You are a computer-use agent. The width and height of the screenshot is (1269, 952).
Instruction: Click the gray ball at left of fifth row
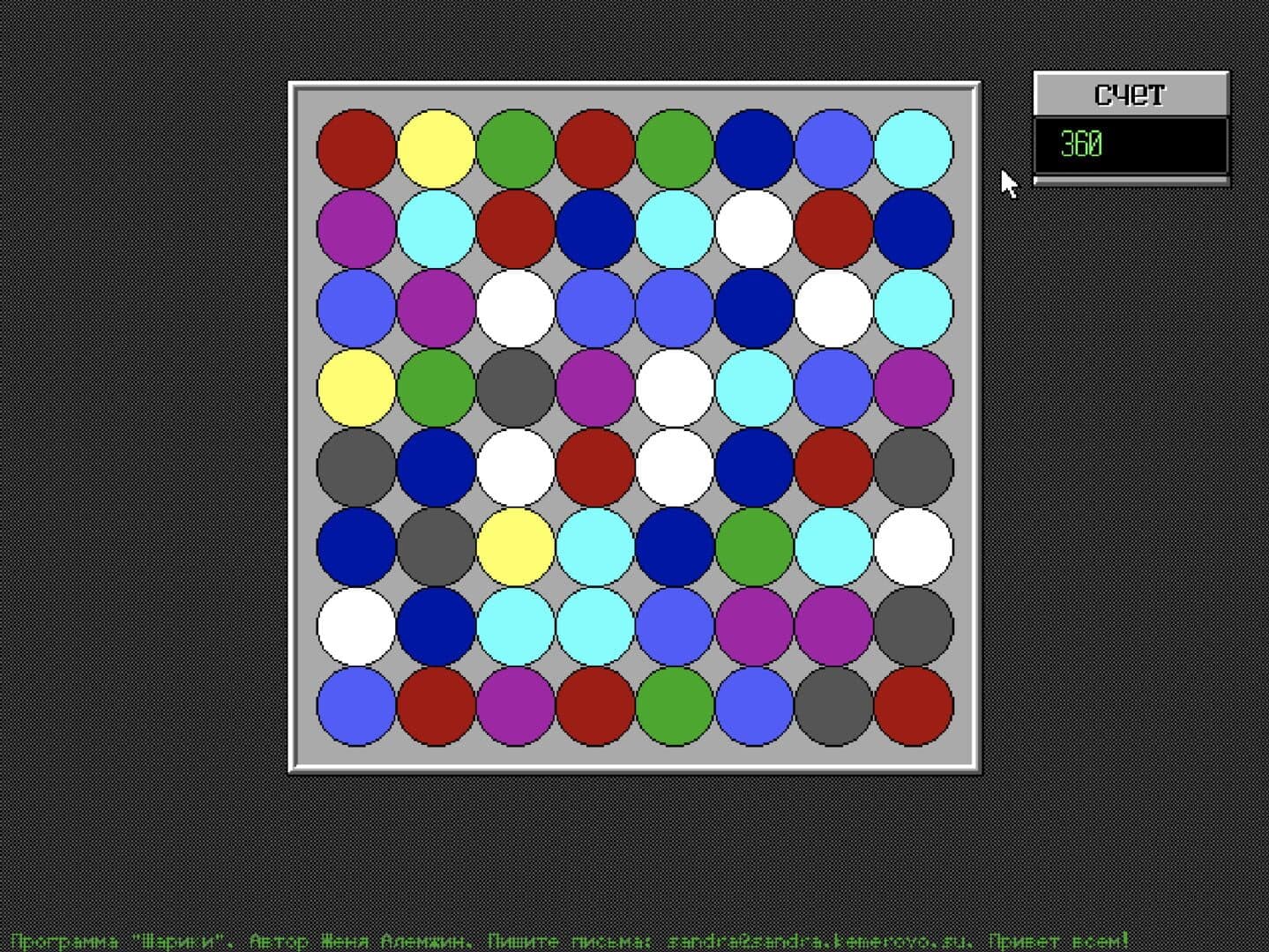tap(356, 466)
